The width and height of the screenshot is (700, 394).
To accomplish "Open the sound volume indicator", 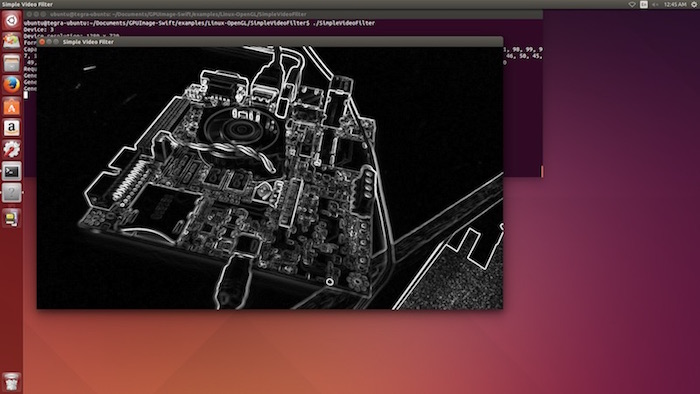I will 655,4.
